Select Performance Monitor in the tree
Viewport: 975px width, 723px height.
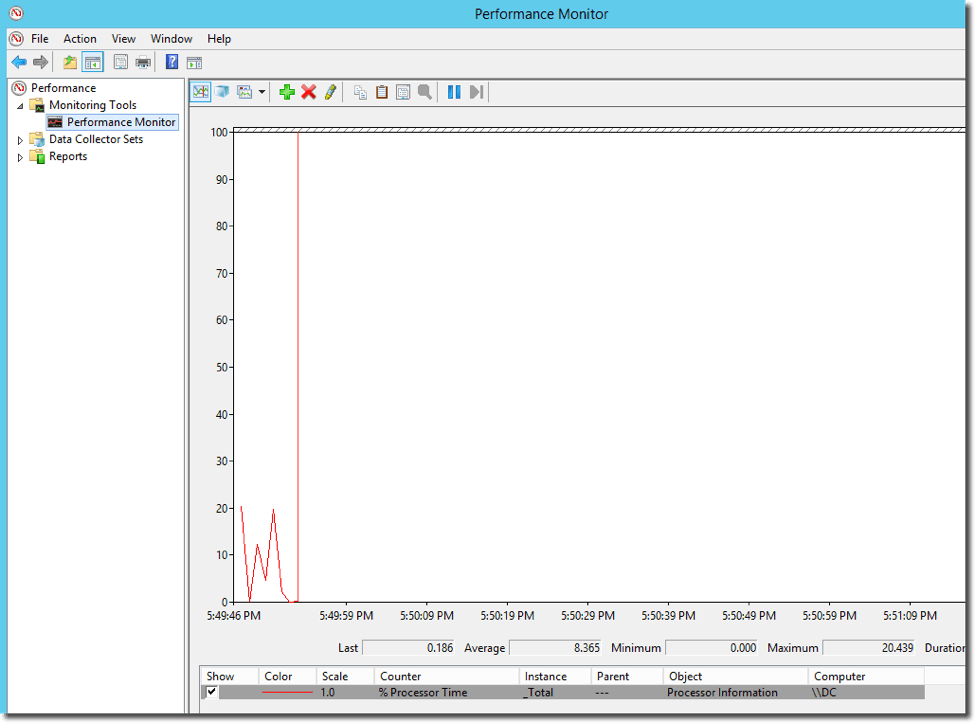point(121,122)
